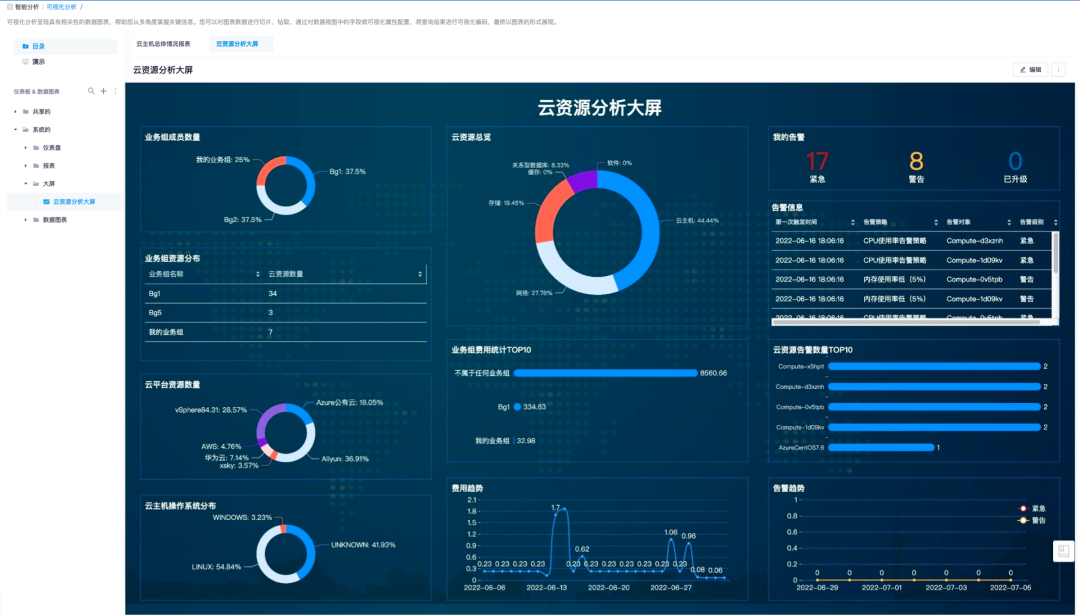The width and height of the screenshot is (1080, 615).
Task: Select the 数据图表 folder icon
Action: [36, 220]
